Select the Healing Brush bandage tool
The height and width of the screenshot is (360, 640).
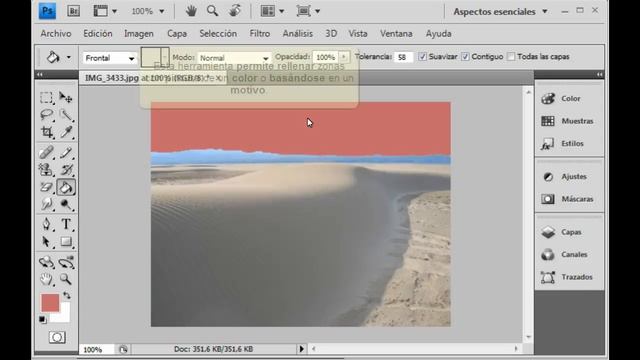click(47, 153)
